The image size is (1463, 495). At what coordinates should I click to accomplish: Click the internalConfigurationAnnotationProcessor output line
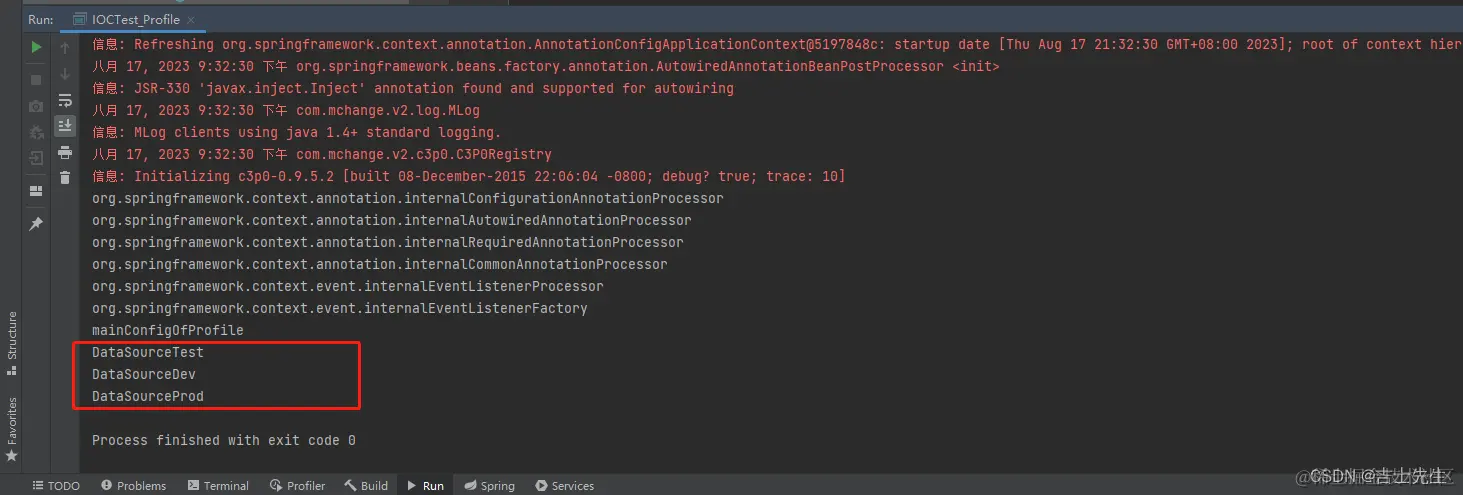click(408, 198)
